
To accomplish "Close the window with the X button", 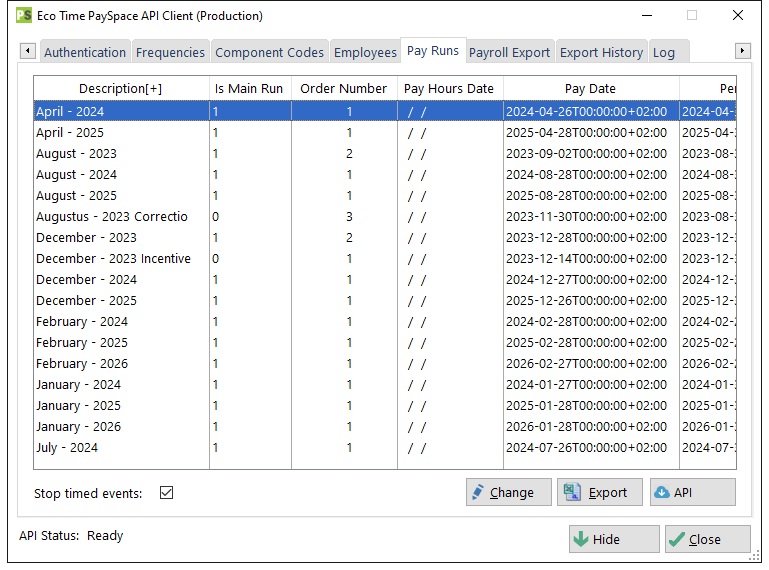I will point(738,15).
